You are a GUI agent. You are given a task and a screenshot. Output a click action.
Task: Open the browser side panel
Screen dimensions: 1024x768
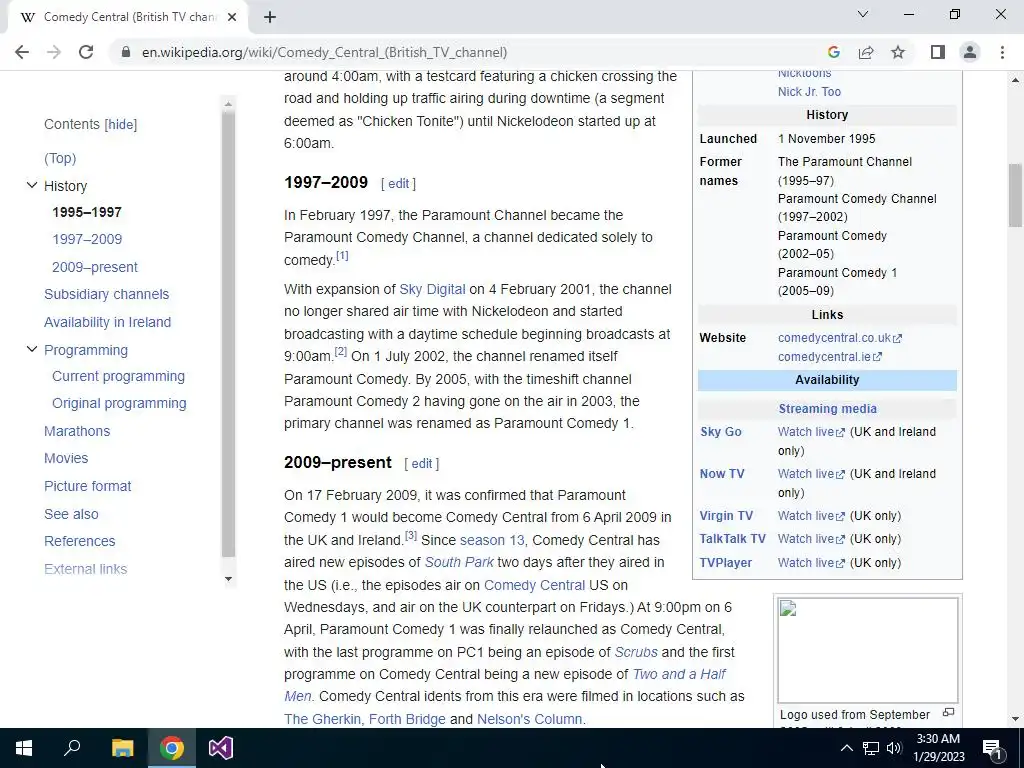coord(938,52)
